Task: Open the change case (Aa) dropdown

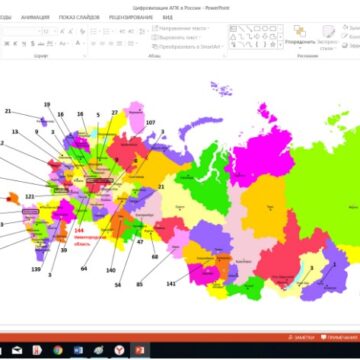Action: click(63, 43)
